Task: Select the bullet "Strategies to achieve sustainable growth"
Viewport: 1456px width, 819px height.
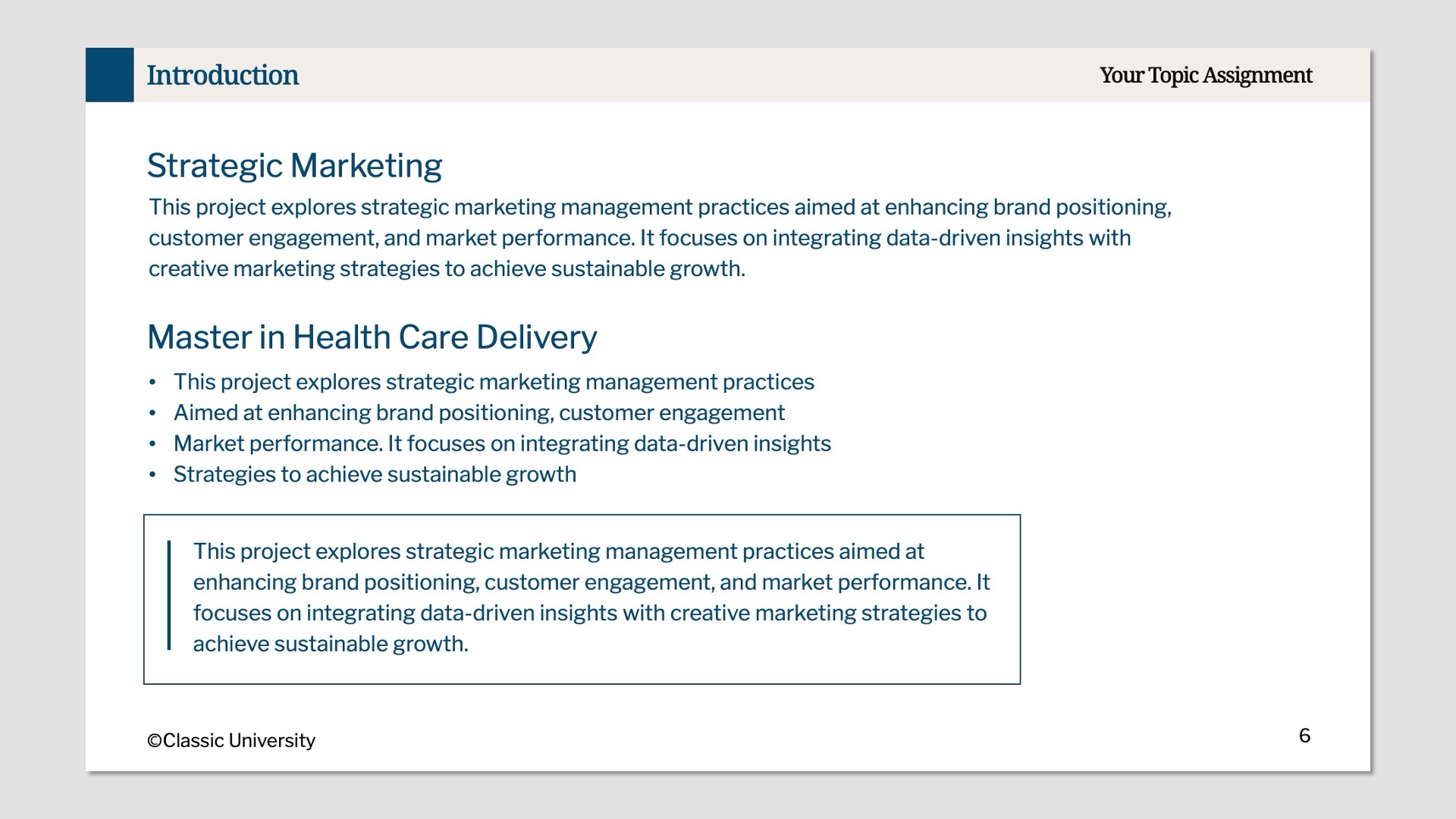Action: tap(375, 475)
